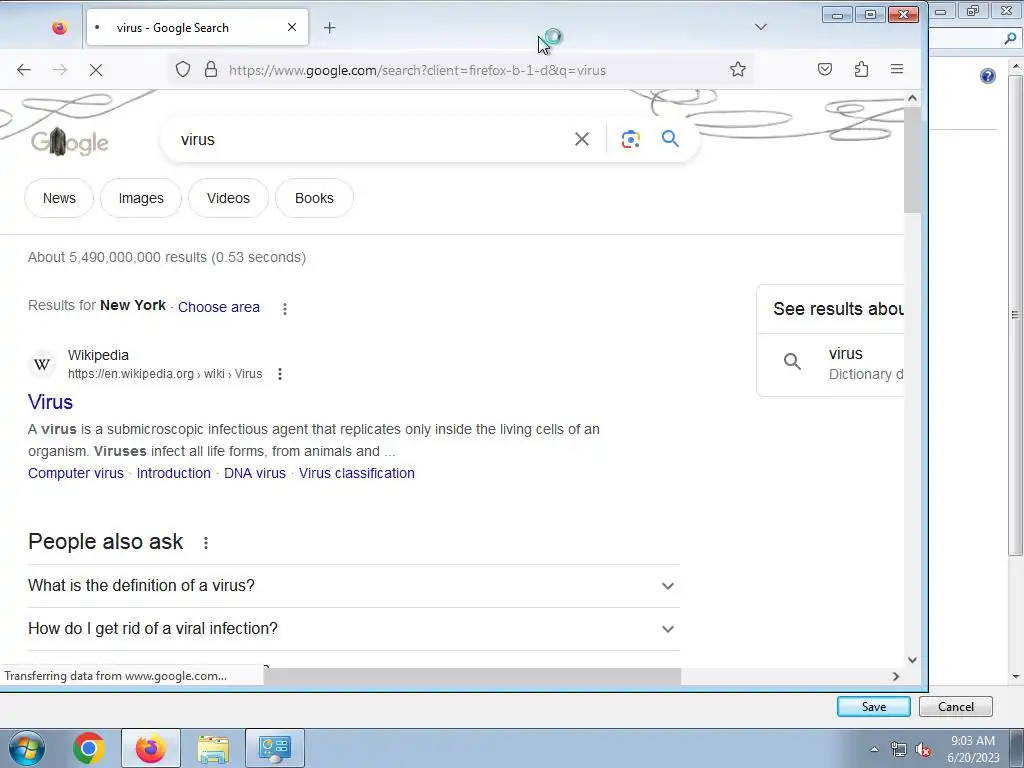Click page scrollbar down arrow
This screenshot has width=1024, height=768.
tap(912, 660)
